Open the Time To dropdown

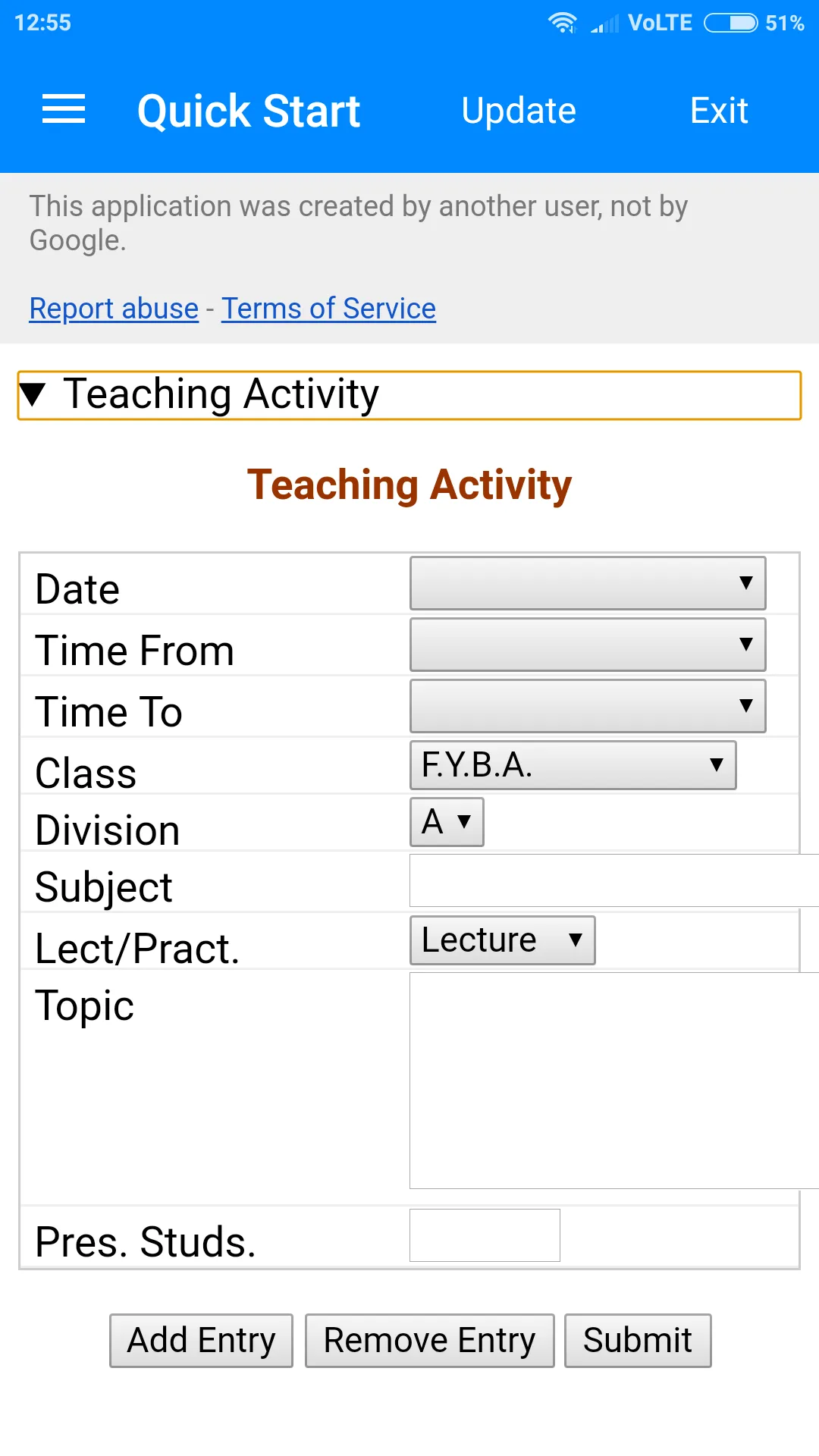point(588,706)
